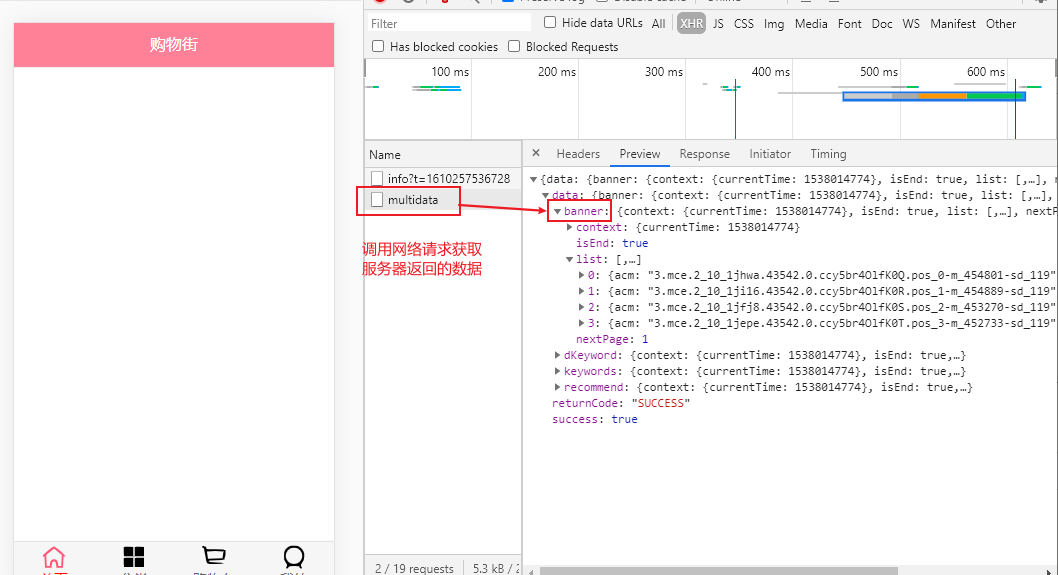Filter requests by Img
This screenshot has width=1058, height=575.
pos(774,24)
